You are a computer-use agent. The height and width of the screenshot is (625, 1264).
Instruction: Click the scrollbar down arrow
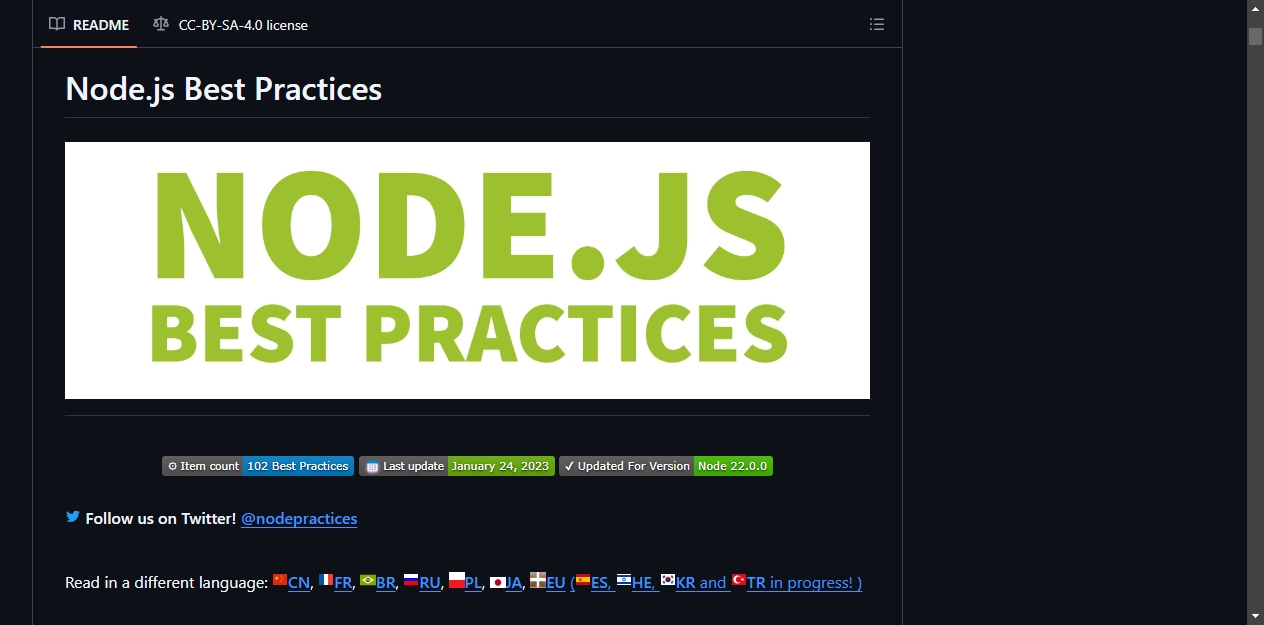pos(1255,615)
